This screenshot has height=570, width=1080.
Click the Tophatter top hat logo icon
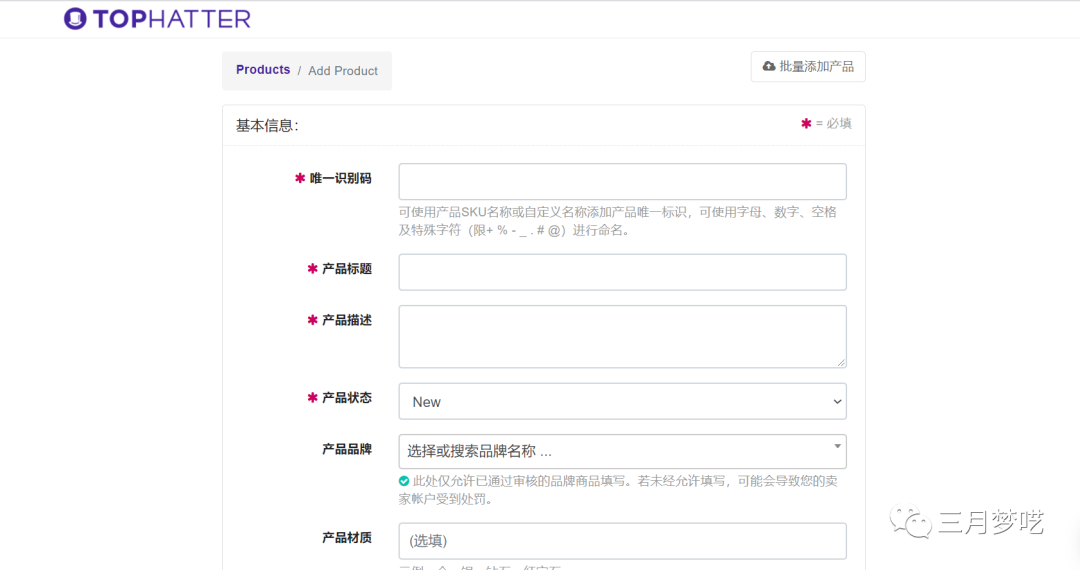(75, 19)
